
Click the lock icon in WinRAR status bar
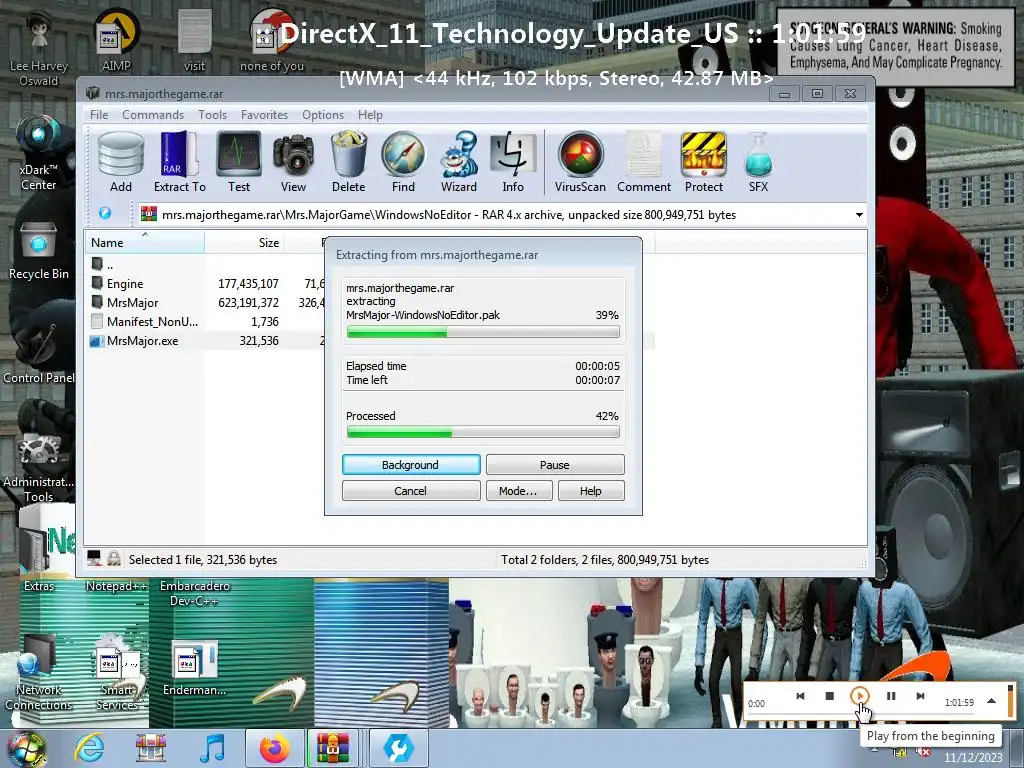tap(114, 558)
